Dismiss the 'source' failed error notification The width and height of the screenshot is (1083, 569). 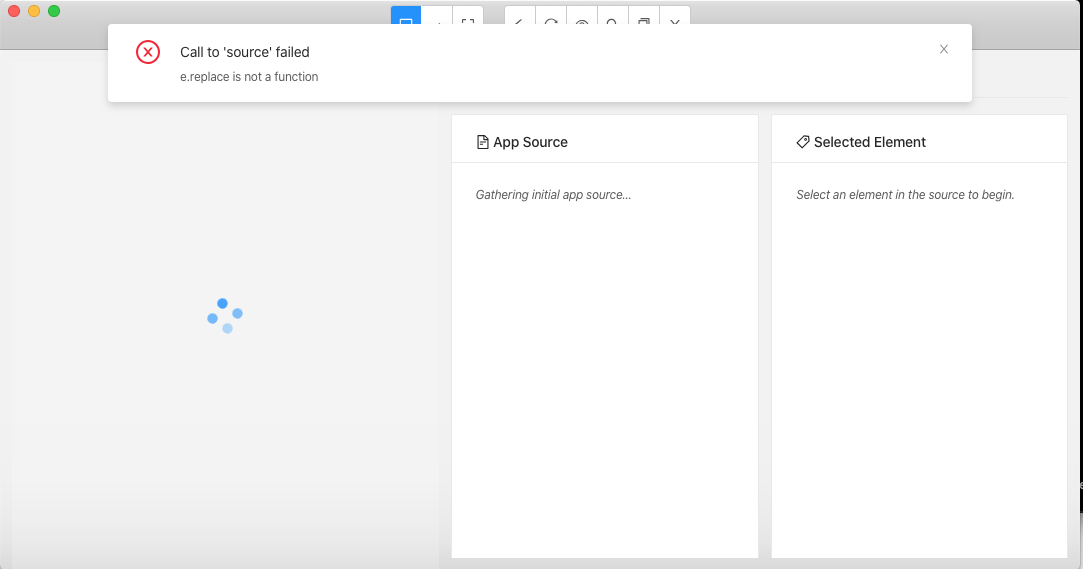[943, 49]
